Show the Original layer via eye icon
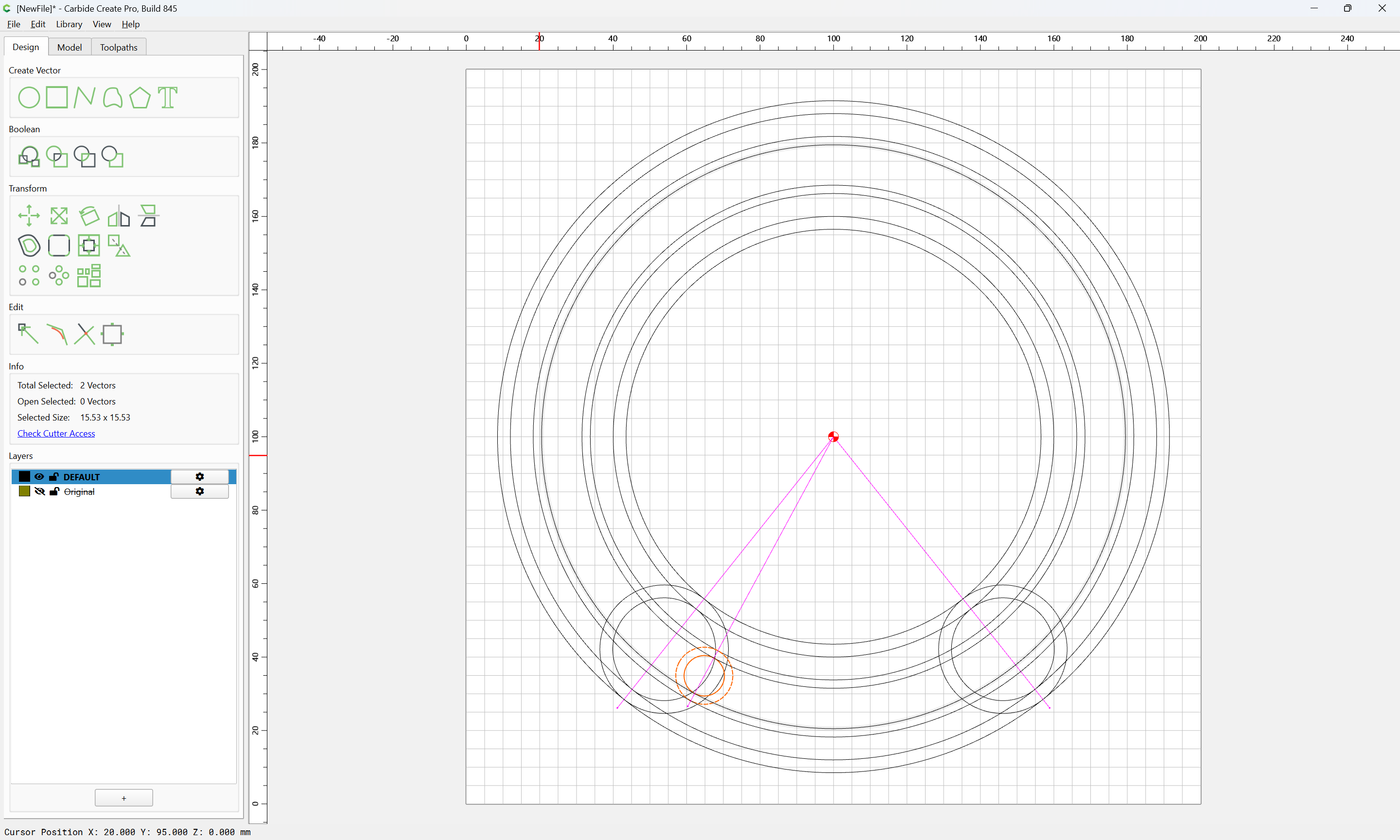Viewport: 1400px width, 840px height. point(39,491)
